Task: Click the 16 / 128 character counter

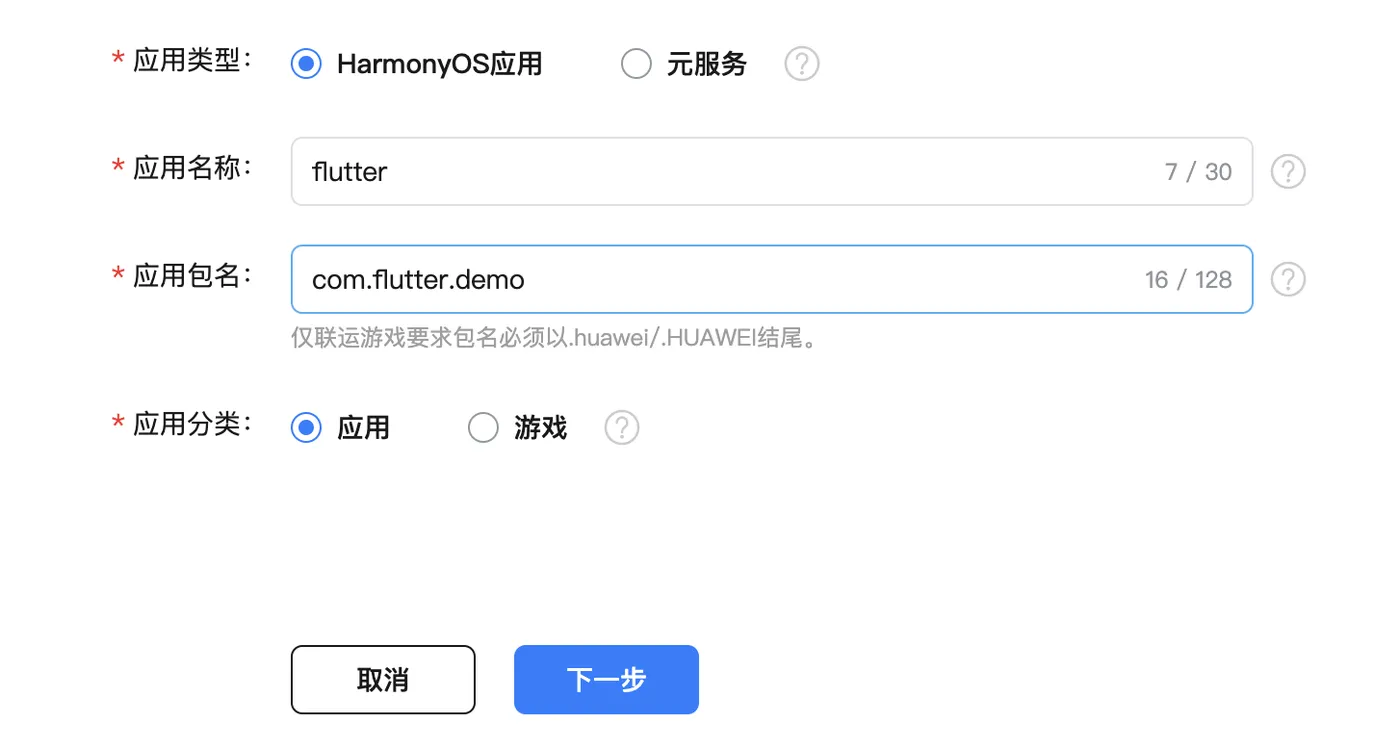Action: [x=1188, y=279]
